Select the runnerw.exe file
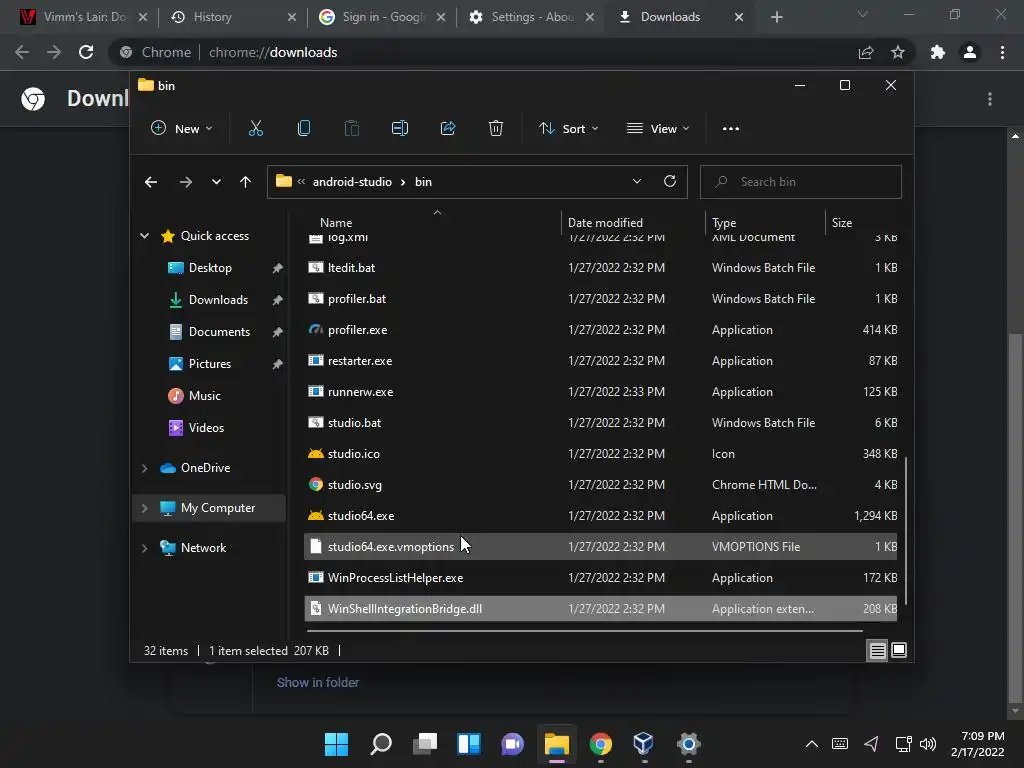Image resolution: width=1024 pixels, height=768 pixels. 600,392
